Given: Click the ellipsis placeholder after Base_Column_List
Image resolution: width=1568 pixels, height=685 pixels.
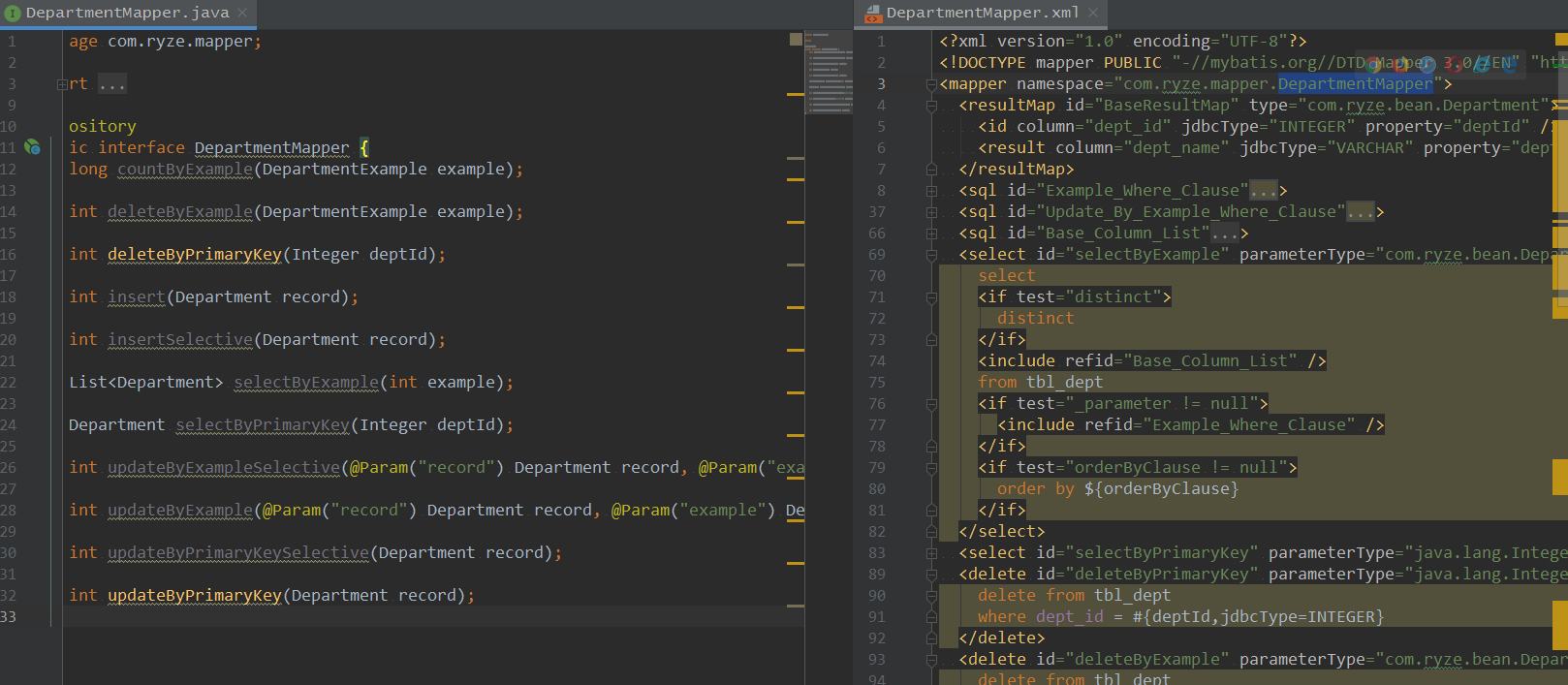Looking at the screenshot, I should coord(1225,234).
